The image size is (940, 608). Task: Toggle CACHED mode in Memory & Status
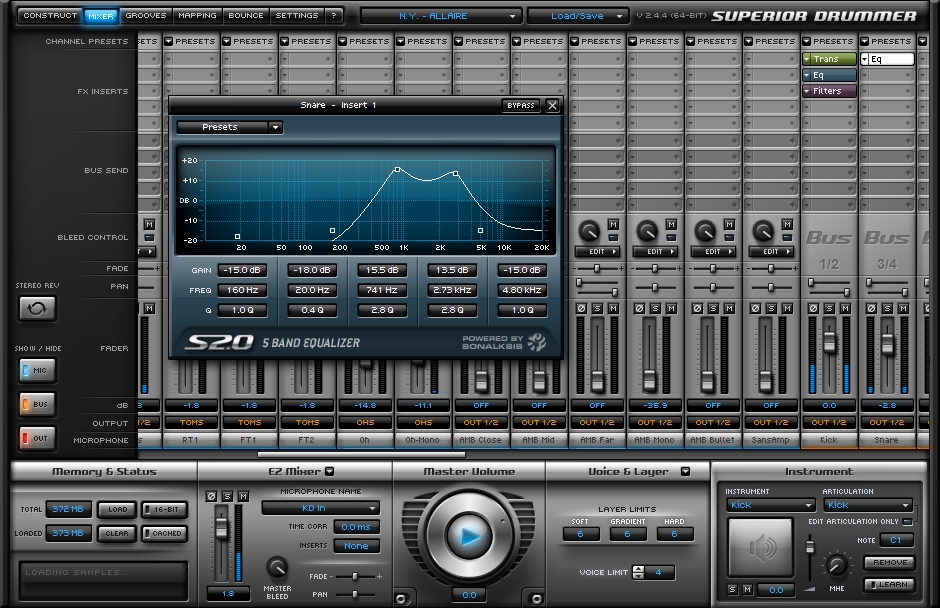coord(165,534)
